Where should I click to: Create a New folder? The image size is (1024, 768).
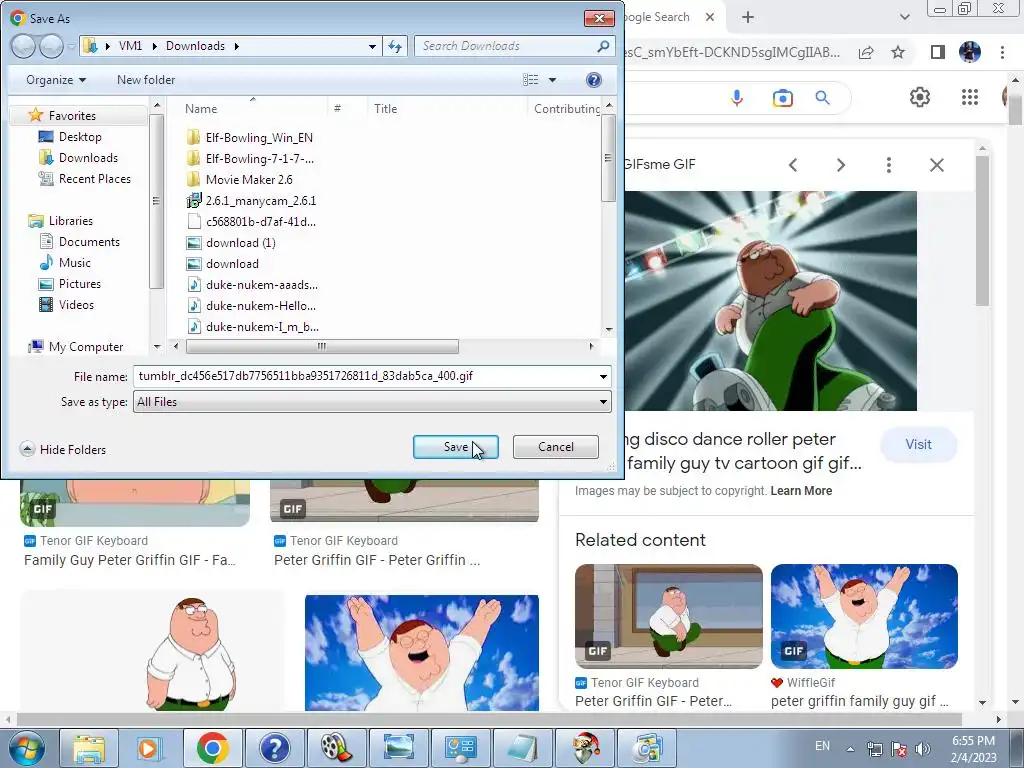point(146,80)
